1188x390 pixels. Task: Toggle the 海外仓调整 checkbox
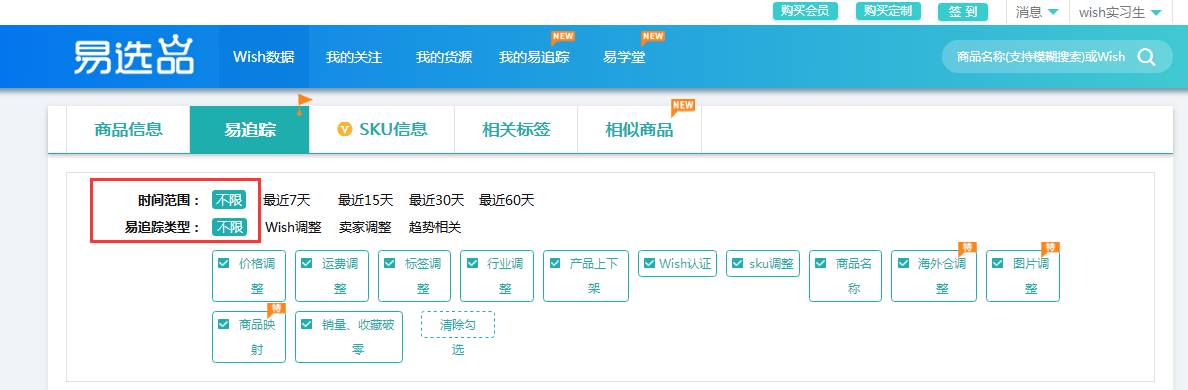click(x=903, y=264)
